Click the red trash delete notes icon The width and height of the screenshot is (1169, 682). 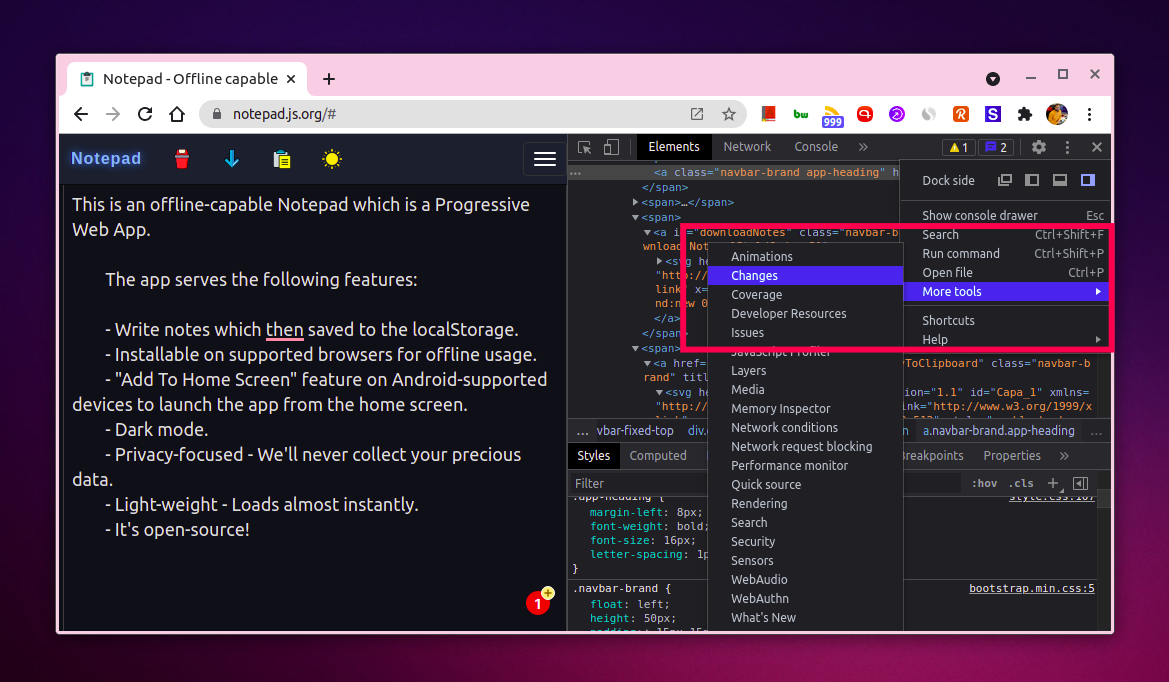point(182,159)
